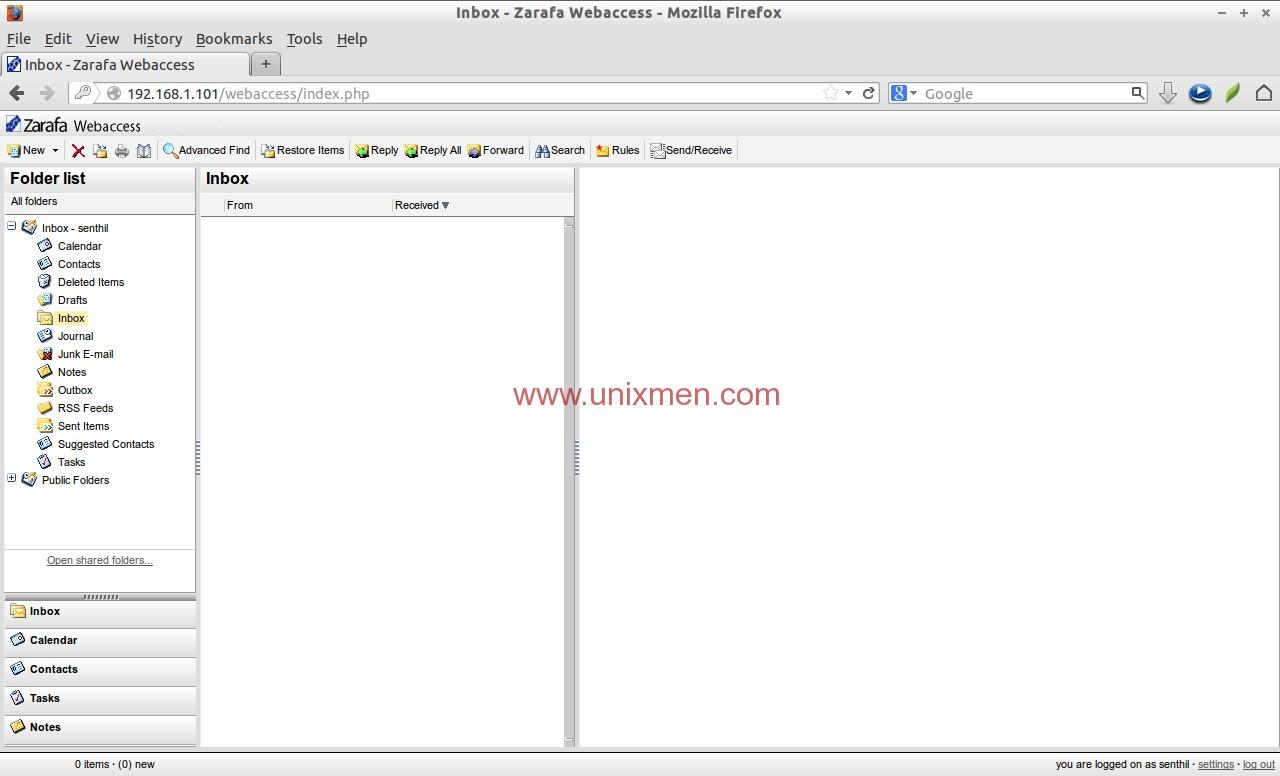This screenshot has width=1280, height=776.
Task: Expand the Public Folders tree node
Action: [12, 479]
